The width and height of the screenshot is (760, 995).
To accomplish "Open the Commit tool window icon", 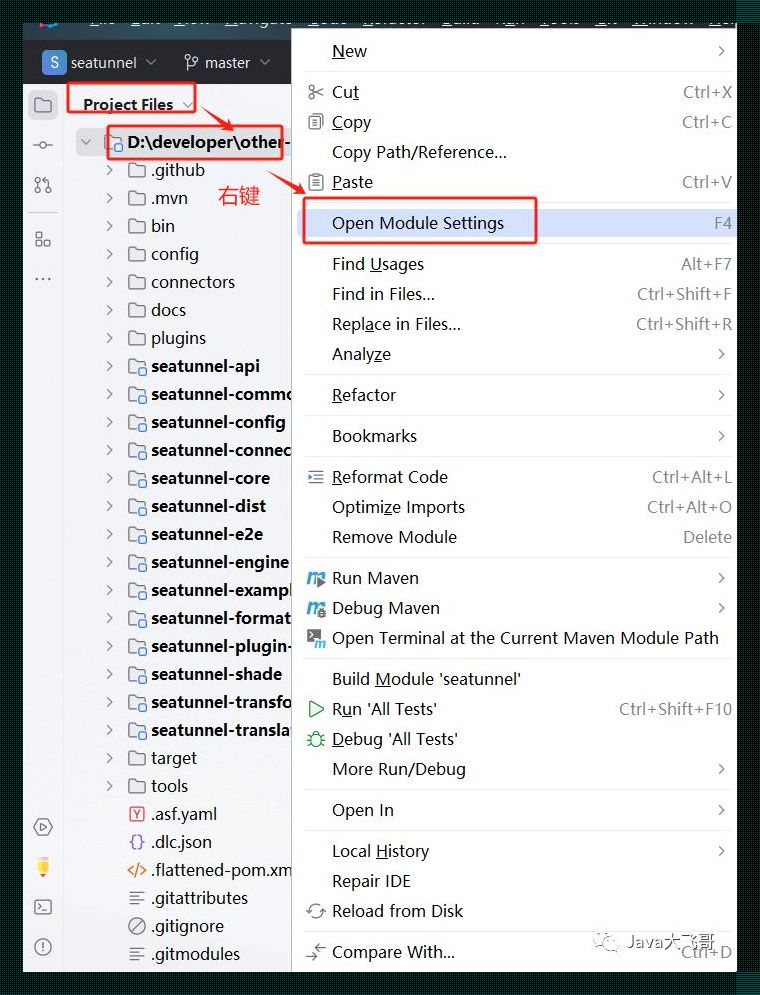I will (43, 145).
